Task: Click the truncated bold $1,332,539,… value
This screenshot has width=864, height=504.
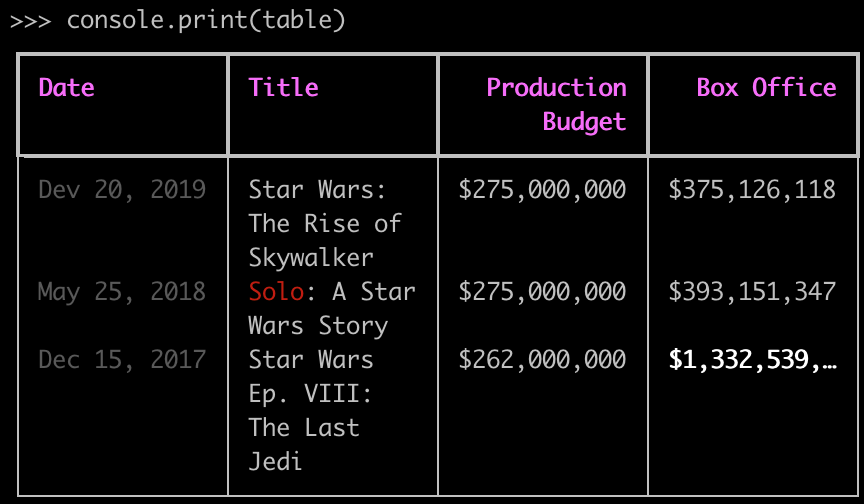Action: (753, 360)
